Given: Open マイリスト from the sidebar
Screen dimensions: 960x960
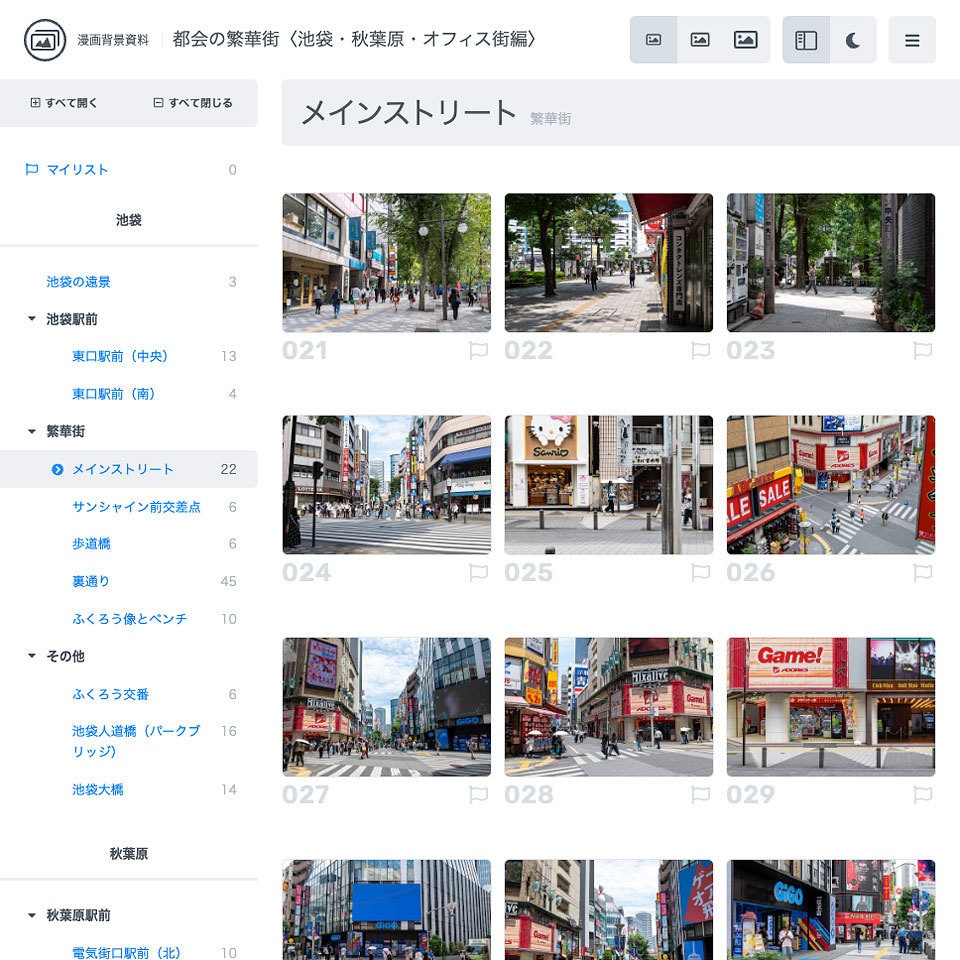Looking at the screenshot, I should pos(76,169).
